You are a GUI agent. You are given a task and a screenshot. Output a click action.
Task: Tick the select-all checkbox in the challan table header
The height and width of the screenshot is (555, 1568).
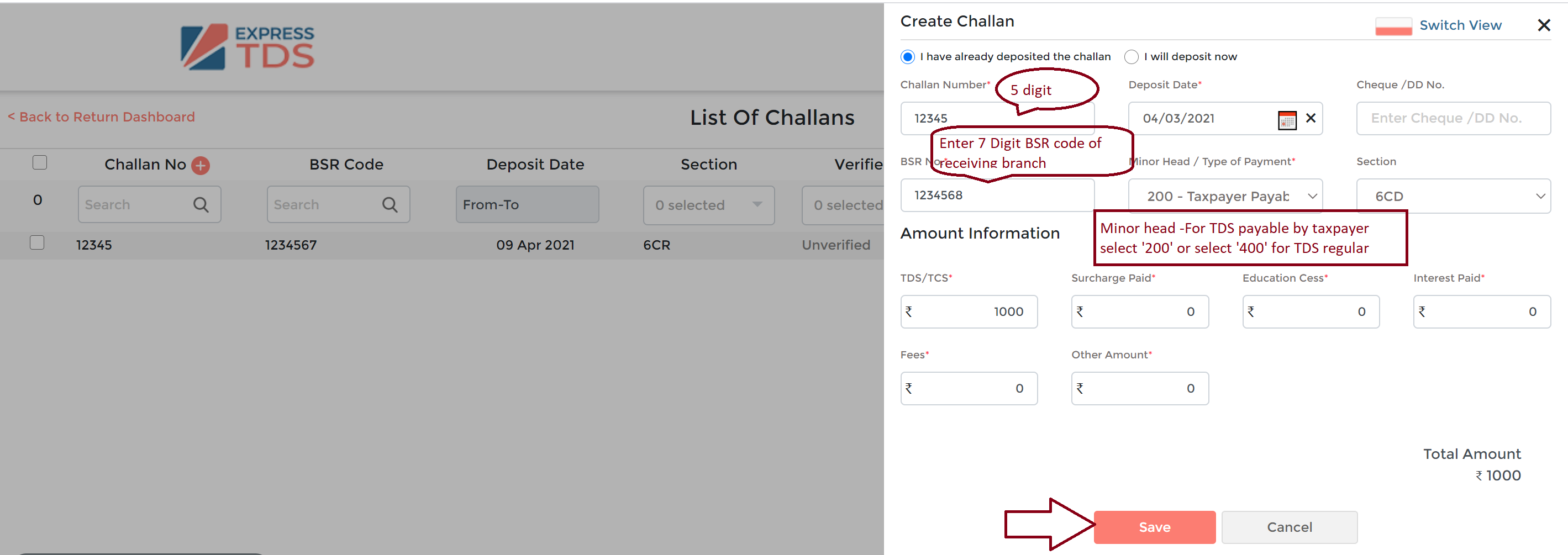point(40,162)
